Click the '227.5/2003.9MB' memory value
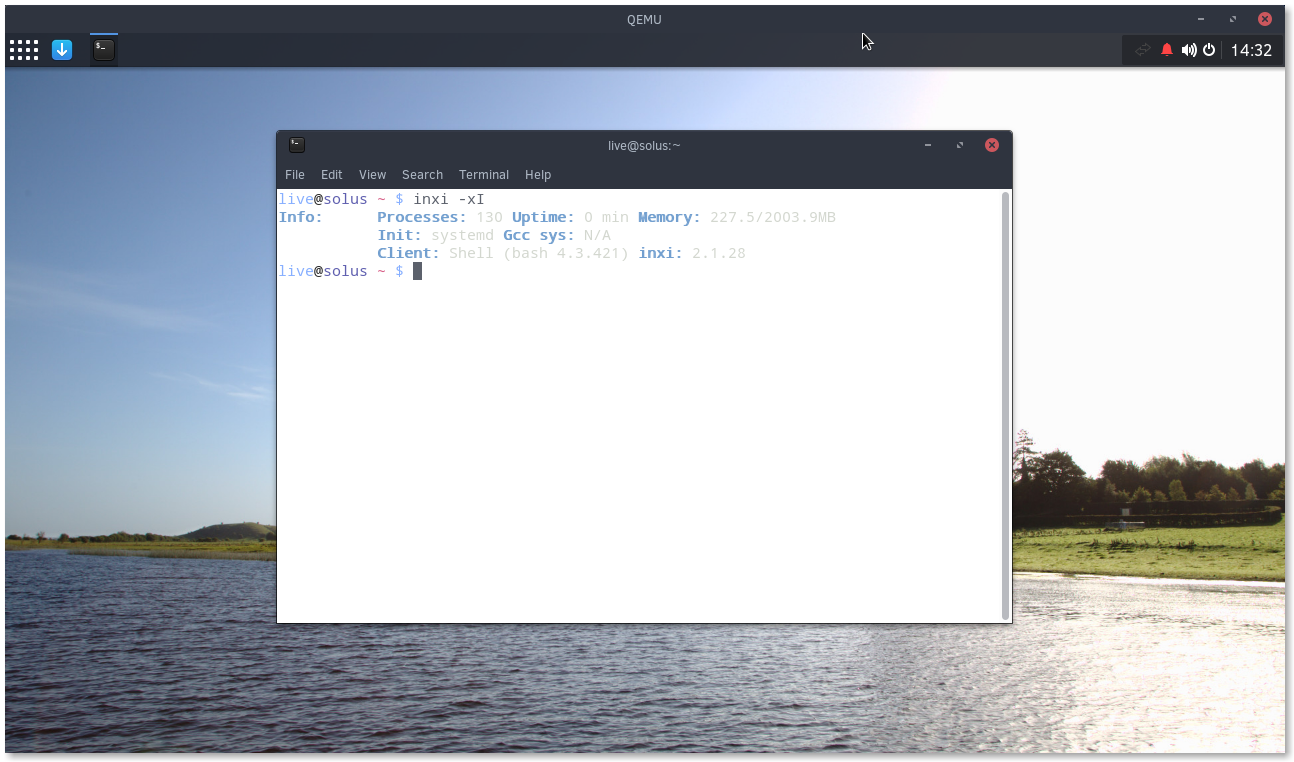The image size is (1294, 762). [773, 217]
